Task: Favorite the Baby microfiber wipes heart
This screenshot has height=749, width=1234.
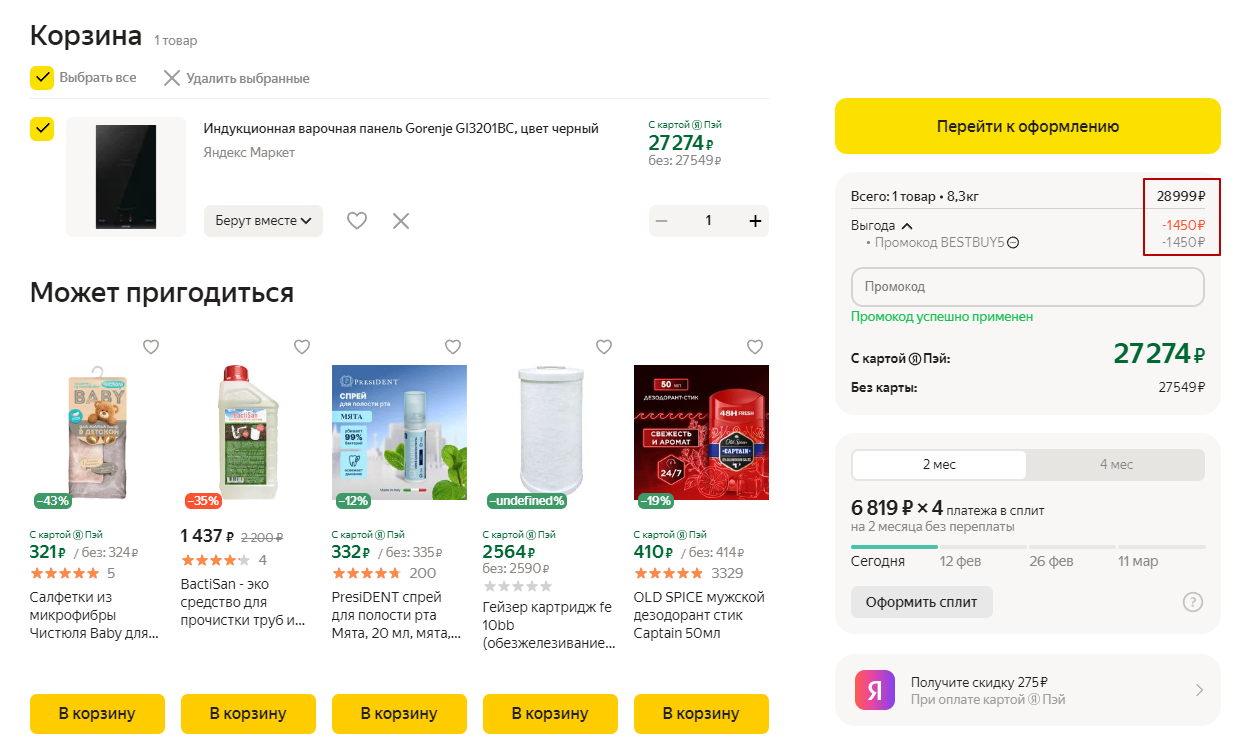Action: click(x=151, y=347)
